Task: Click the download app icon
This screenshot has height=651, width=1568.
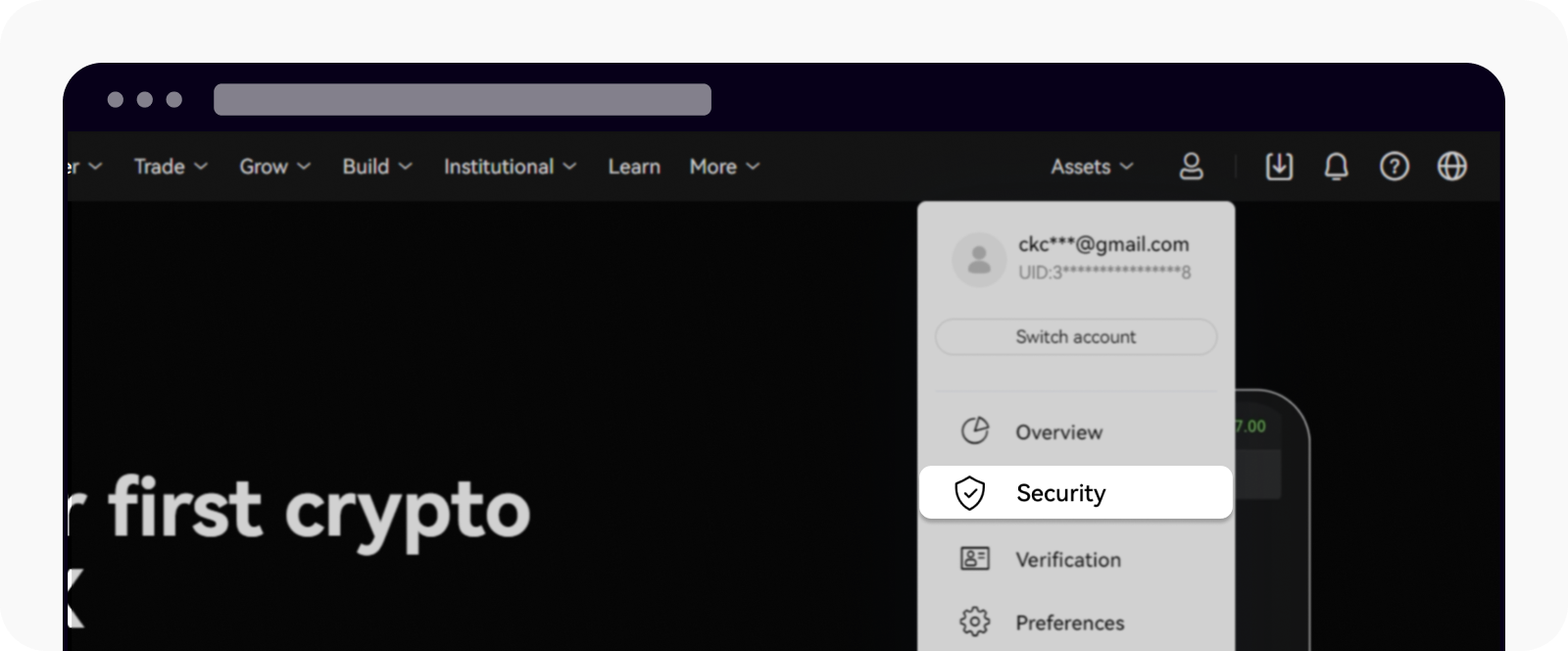Action: coord(1279,167)
